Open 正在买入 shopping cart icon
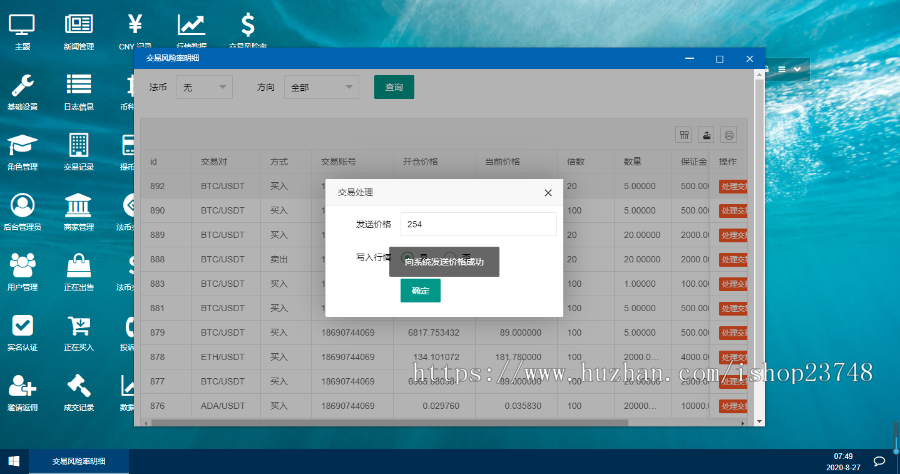Screen dimensions: 900x474 click(x=79, y=333)
